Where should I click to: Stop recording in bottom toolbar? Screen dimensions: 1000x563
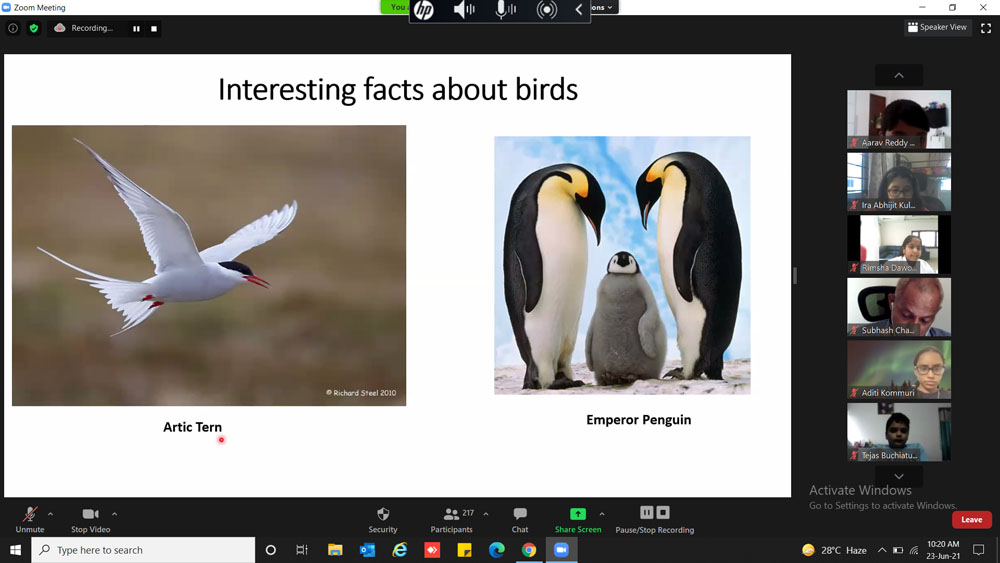click(663, 513)
